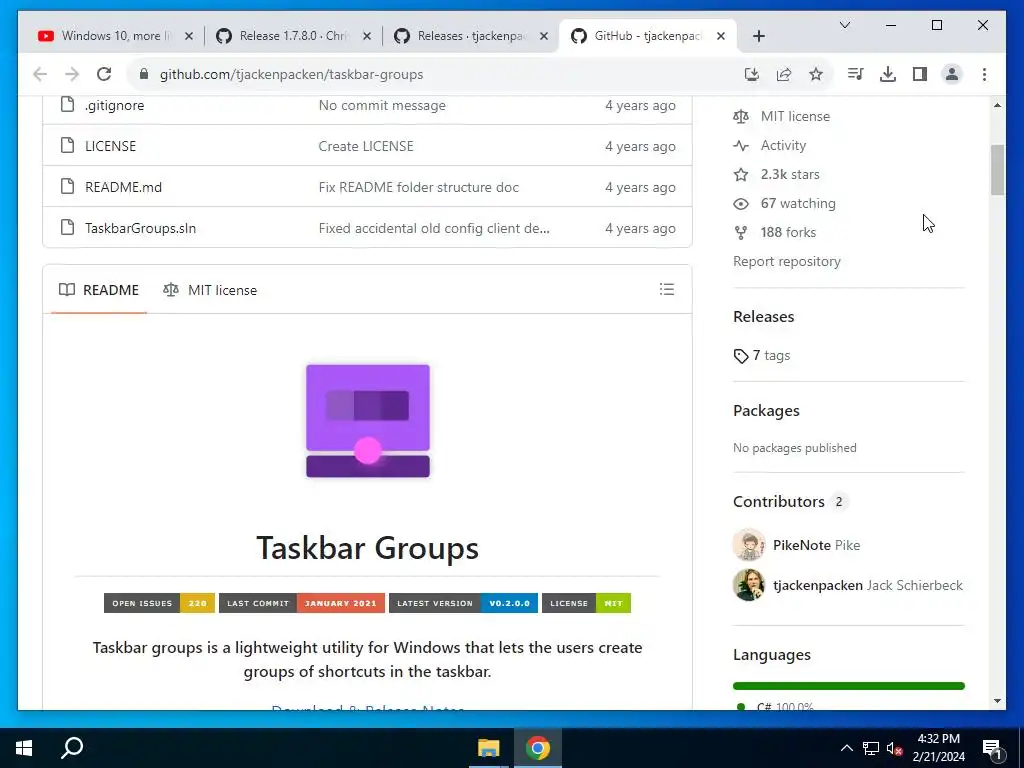The image size is (1024, 768).
Task: Toggle the Chrome side panel icon
Action: [x=920, y=74]
